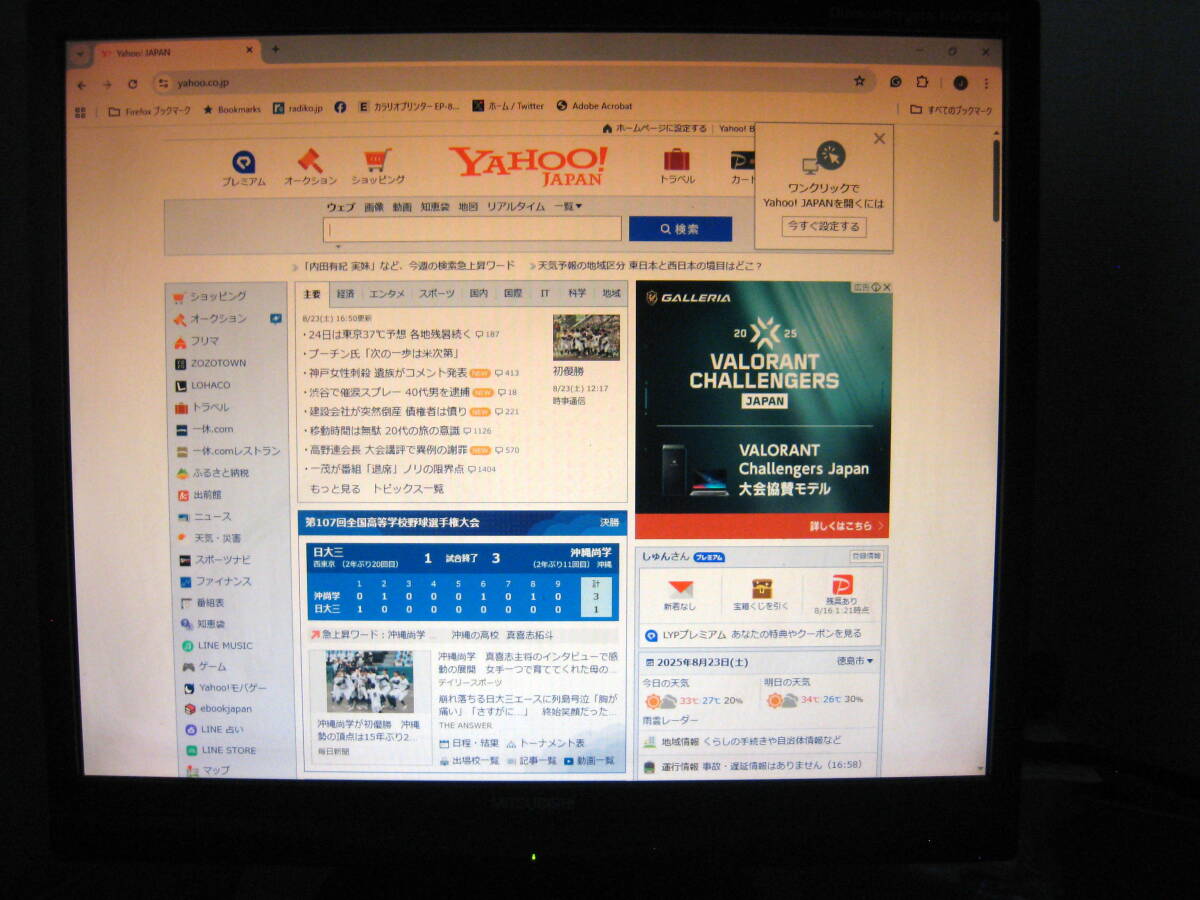Close the GALLERIA ad with X
This screenshot has width=1200, height=900.
pos(886,287)
